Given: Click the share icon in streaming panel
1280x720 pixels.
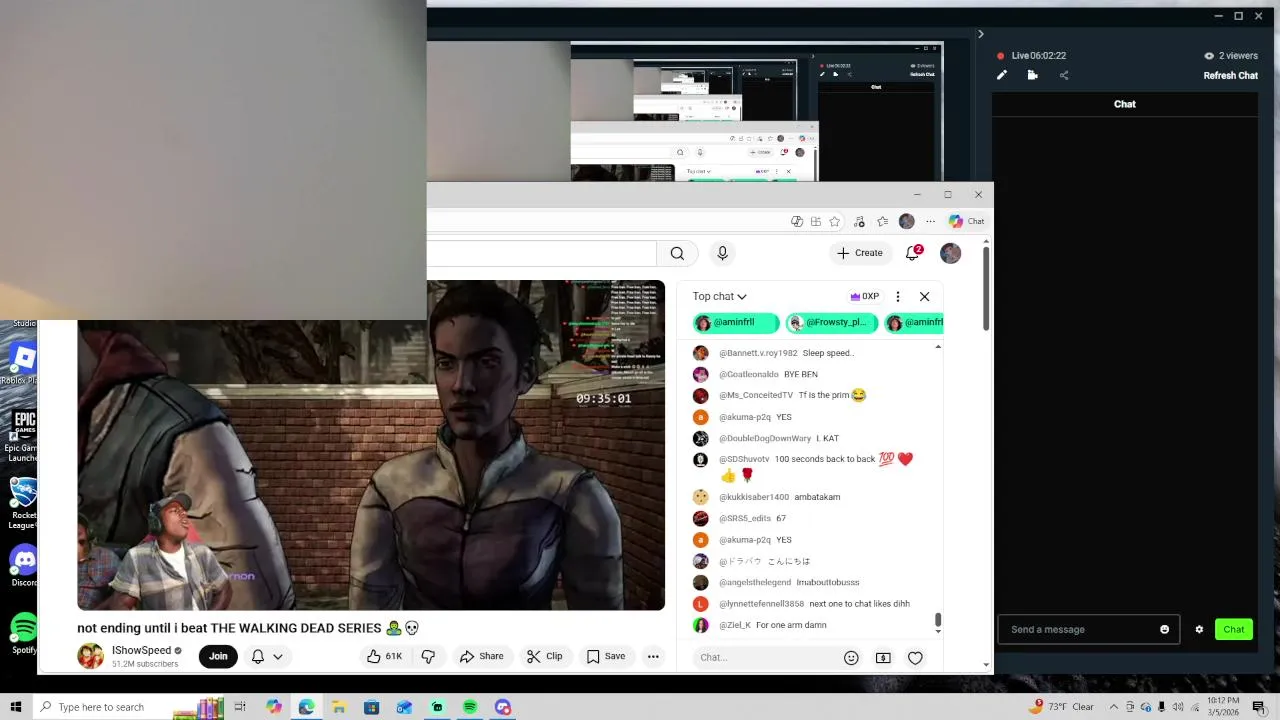Looking at the screenshot, I should click(x=1064, y=75).
